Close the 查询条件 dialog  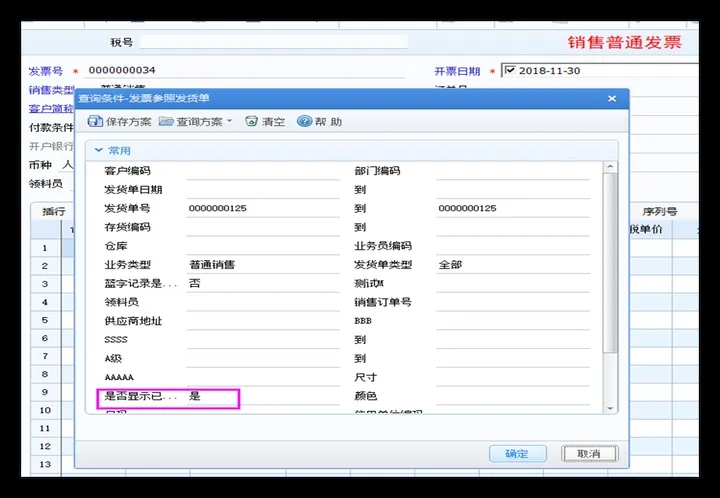(x=612, y=98)
